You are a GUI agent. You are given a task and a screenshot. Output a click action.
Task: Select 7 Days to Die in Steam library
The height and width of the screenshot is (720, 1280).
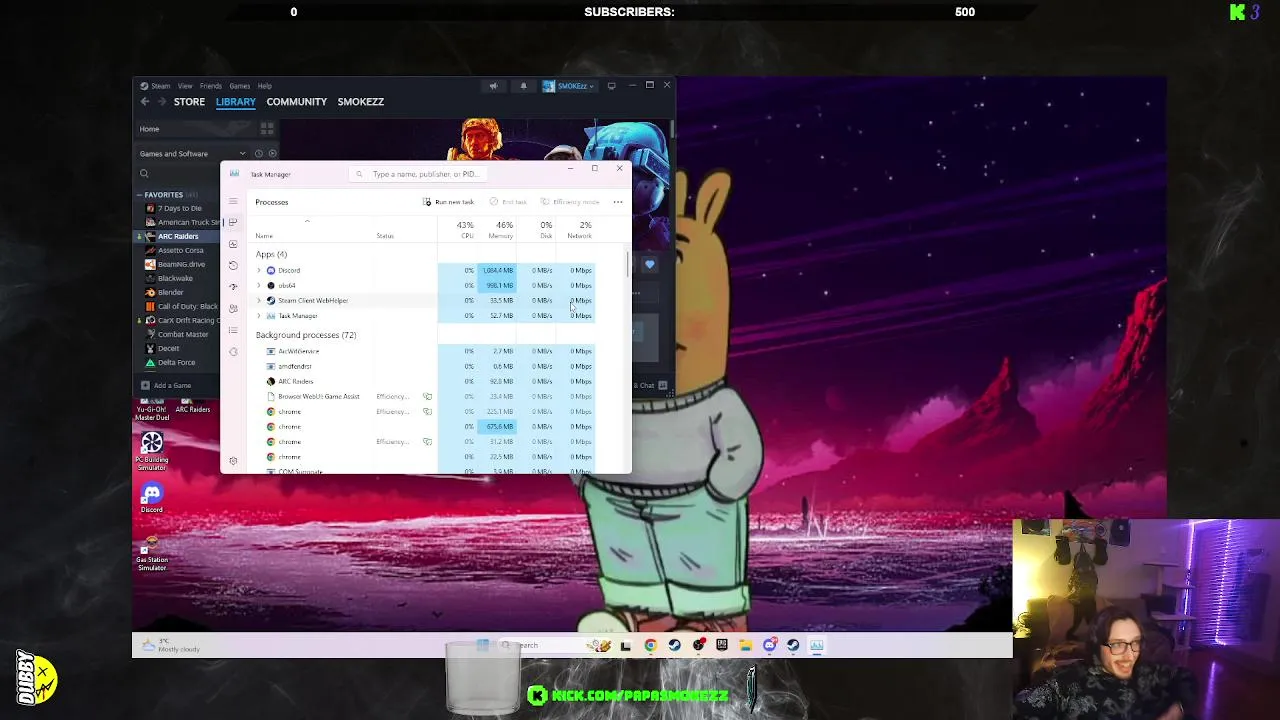[180, 208]
